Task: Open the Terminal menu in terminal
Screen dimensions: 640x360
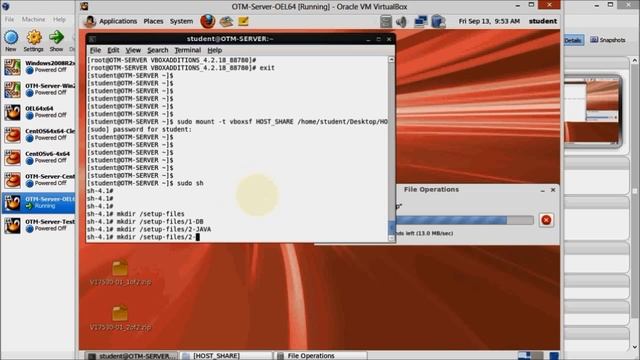Action: coord(187,50)
